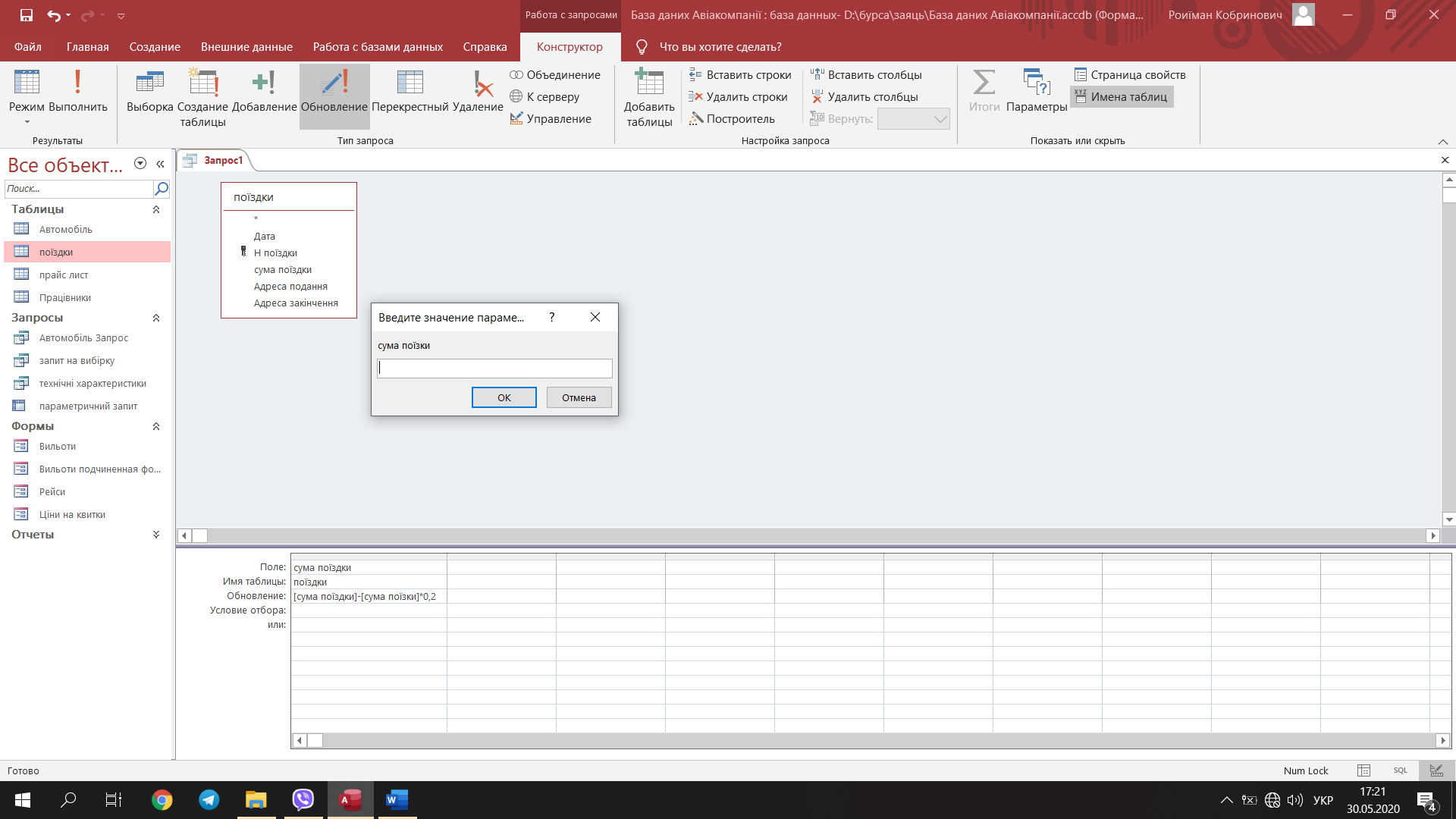Open the Внешние данные ribbon tab
The width and height of the screenshot is (1456, 819).
tap(246, 47)
